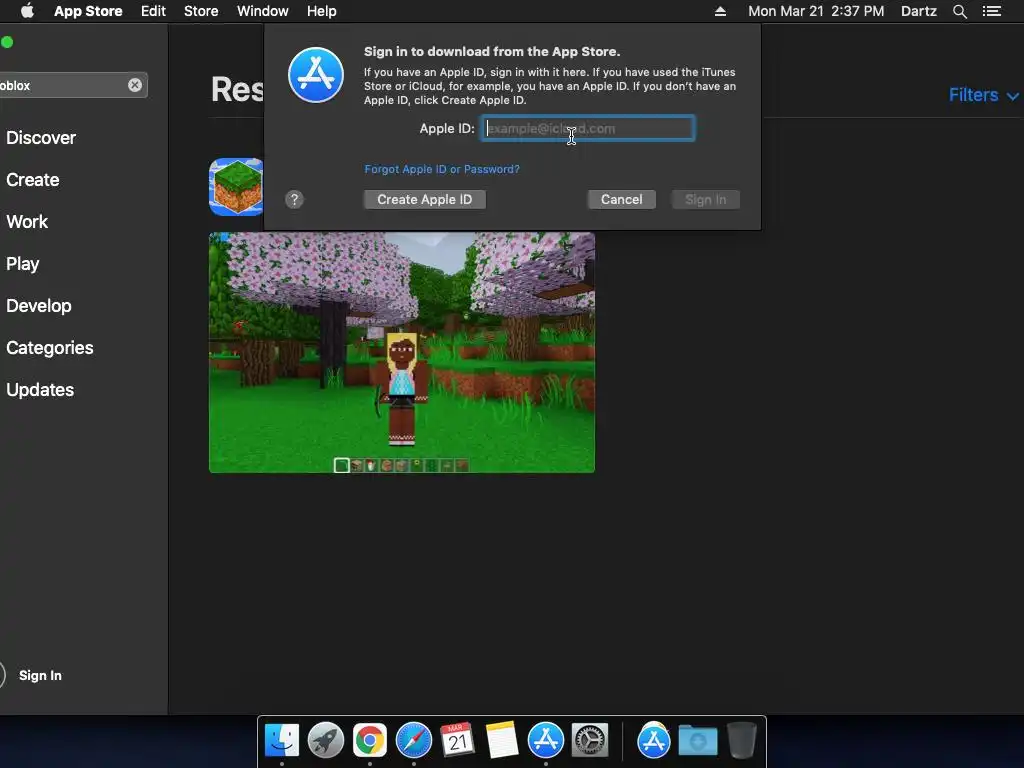Select Create in the sidebar
This screenshot has width=1024, height=768.
pyautogui.click(x=33, y=180)
